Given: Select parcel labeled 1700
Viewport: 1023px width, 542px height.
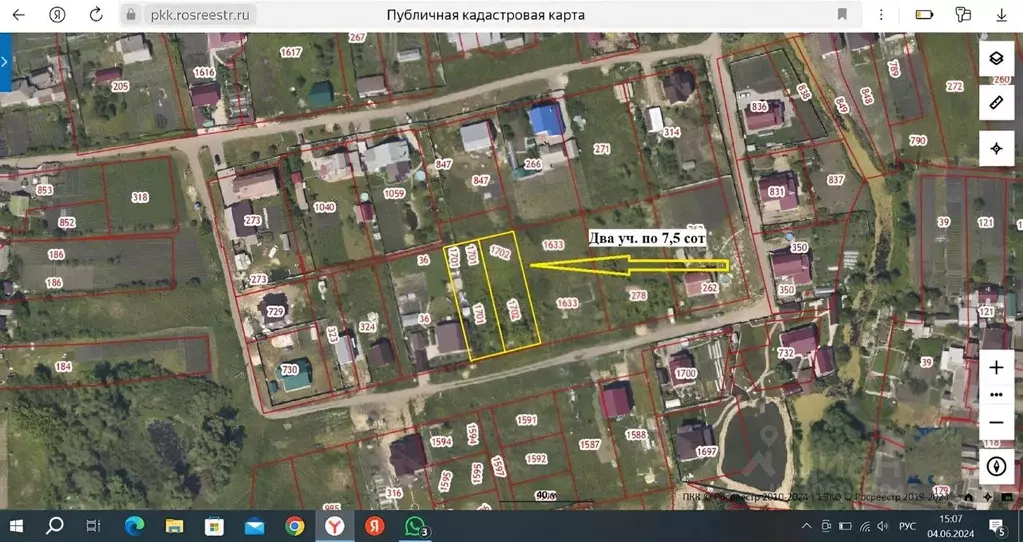Looking at the screenshot, I should pyautogui.click(x=686, y=374).
